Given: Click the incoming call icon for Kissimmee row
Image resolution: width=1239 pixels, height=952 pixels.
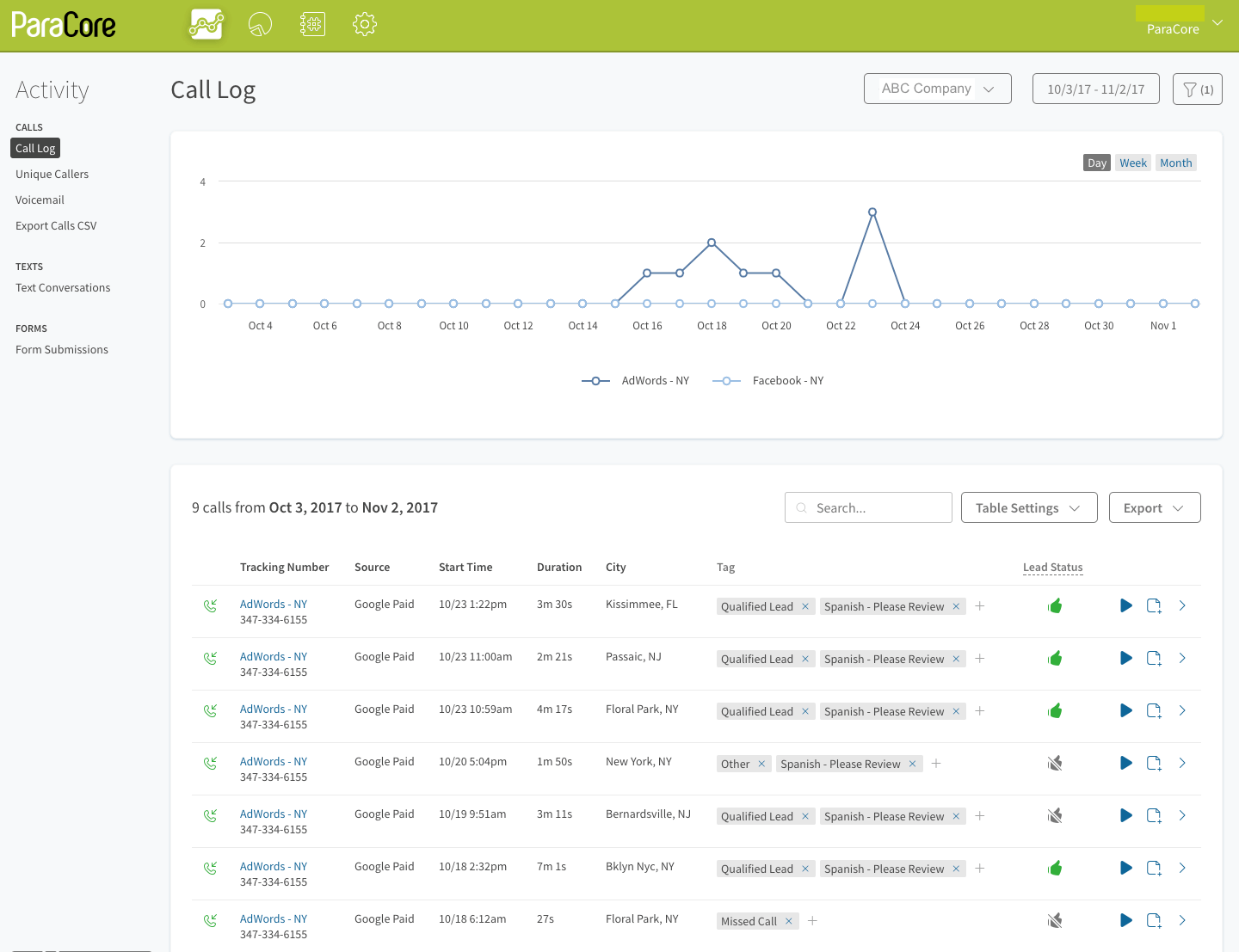Looking at the screenshot, I should (x=210, y=605).
